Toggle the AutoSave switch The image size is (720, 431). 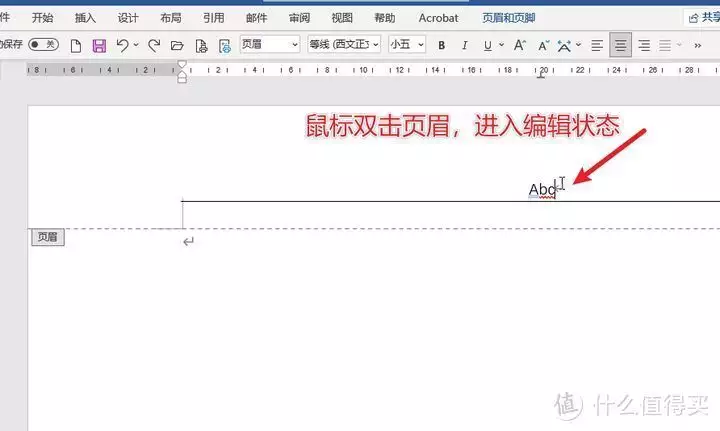[x=44, y=45]
